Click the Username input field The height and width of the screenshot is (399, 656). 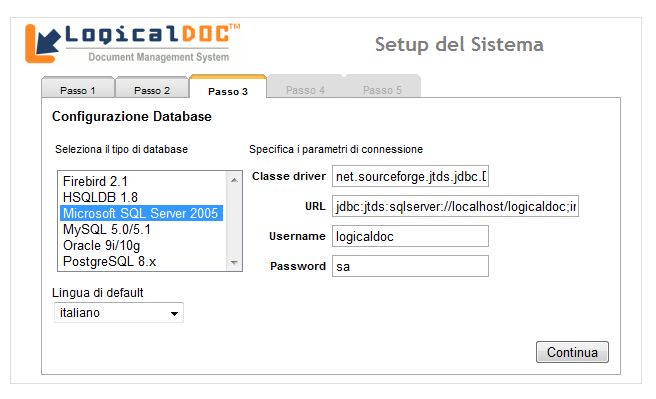tap(410, 236)
